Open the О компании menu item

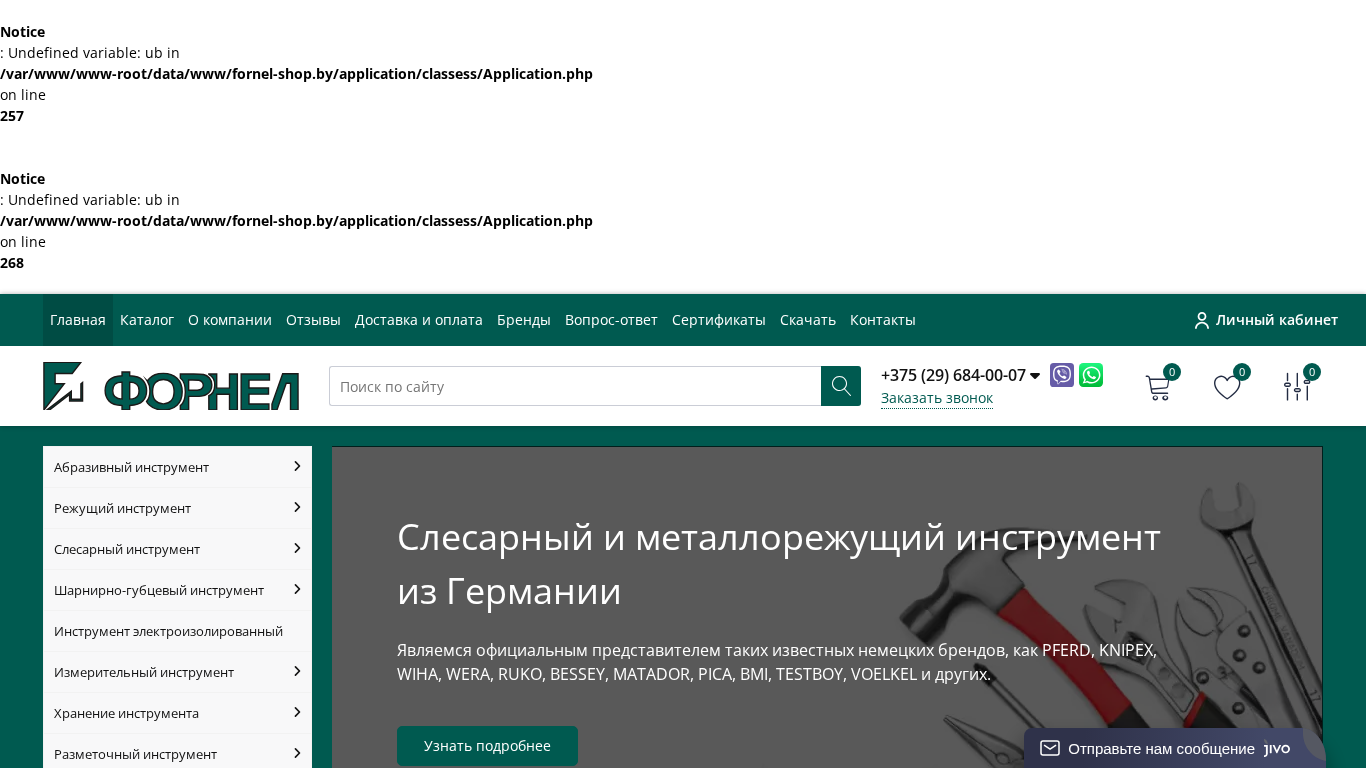coord(230,320)
